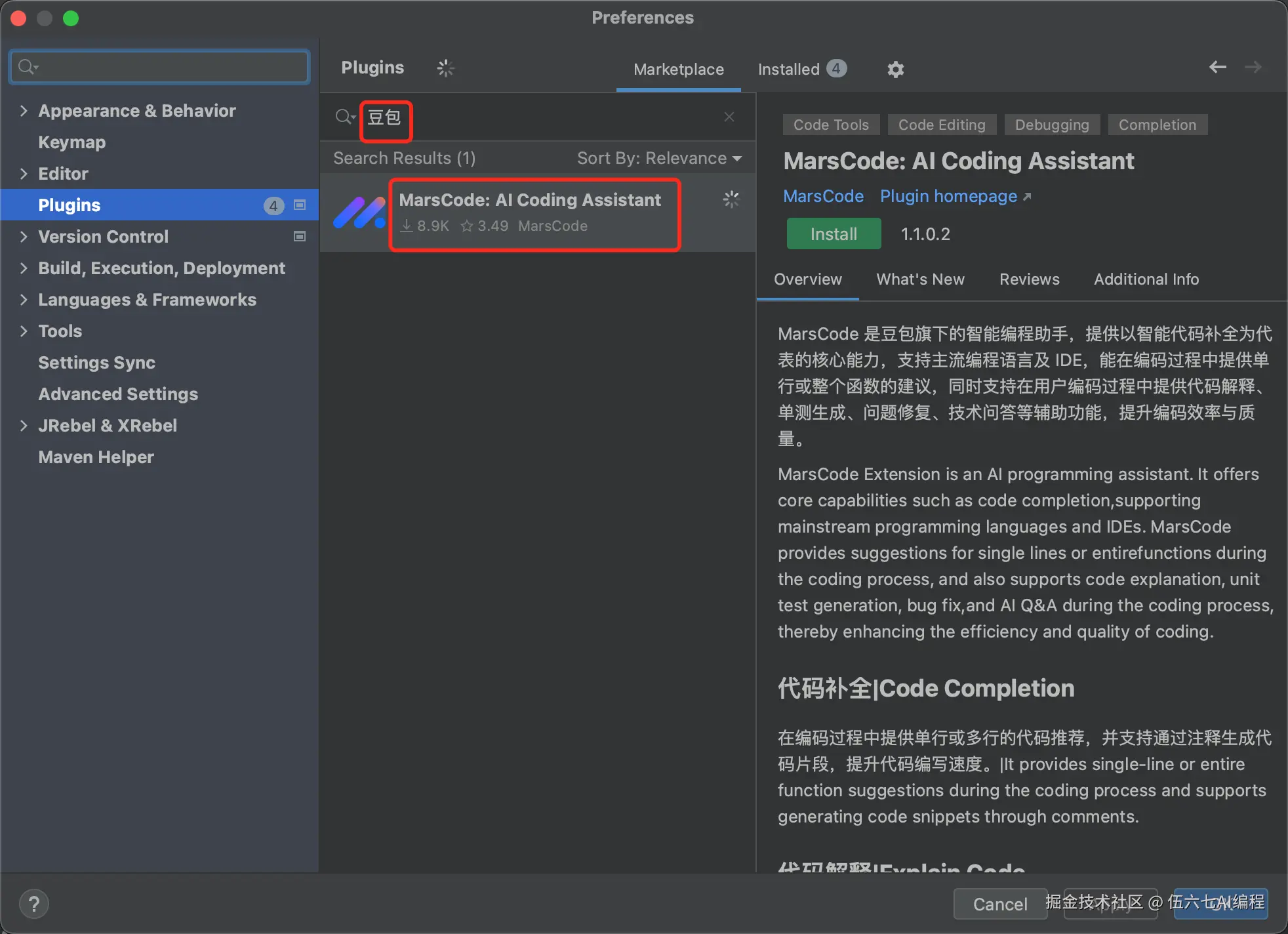
Task: Click the Version Control project-level icon
Action: point(300,236)
